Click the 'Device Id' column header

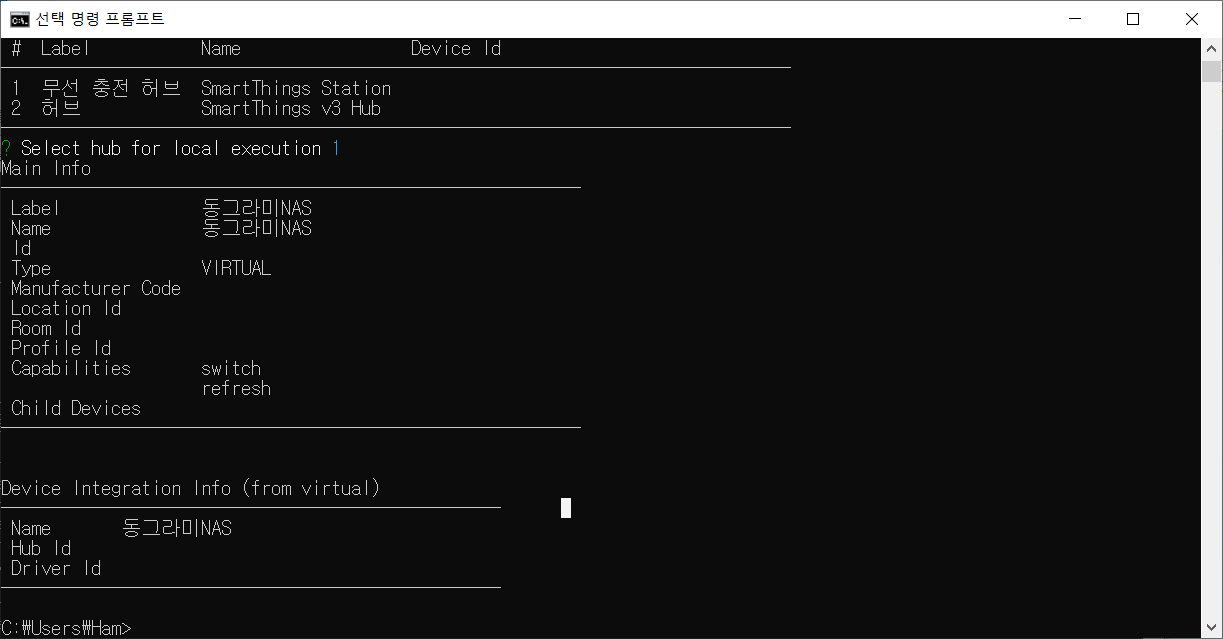point(456,48)
